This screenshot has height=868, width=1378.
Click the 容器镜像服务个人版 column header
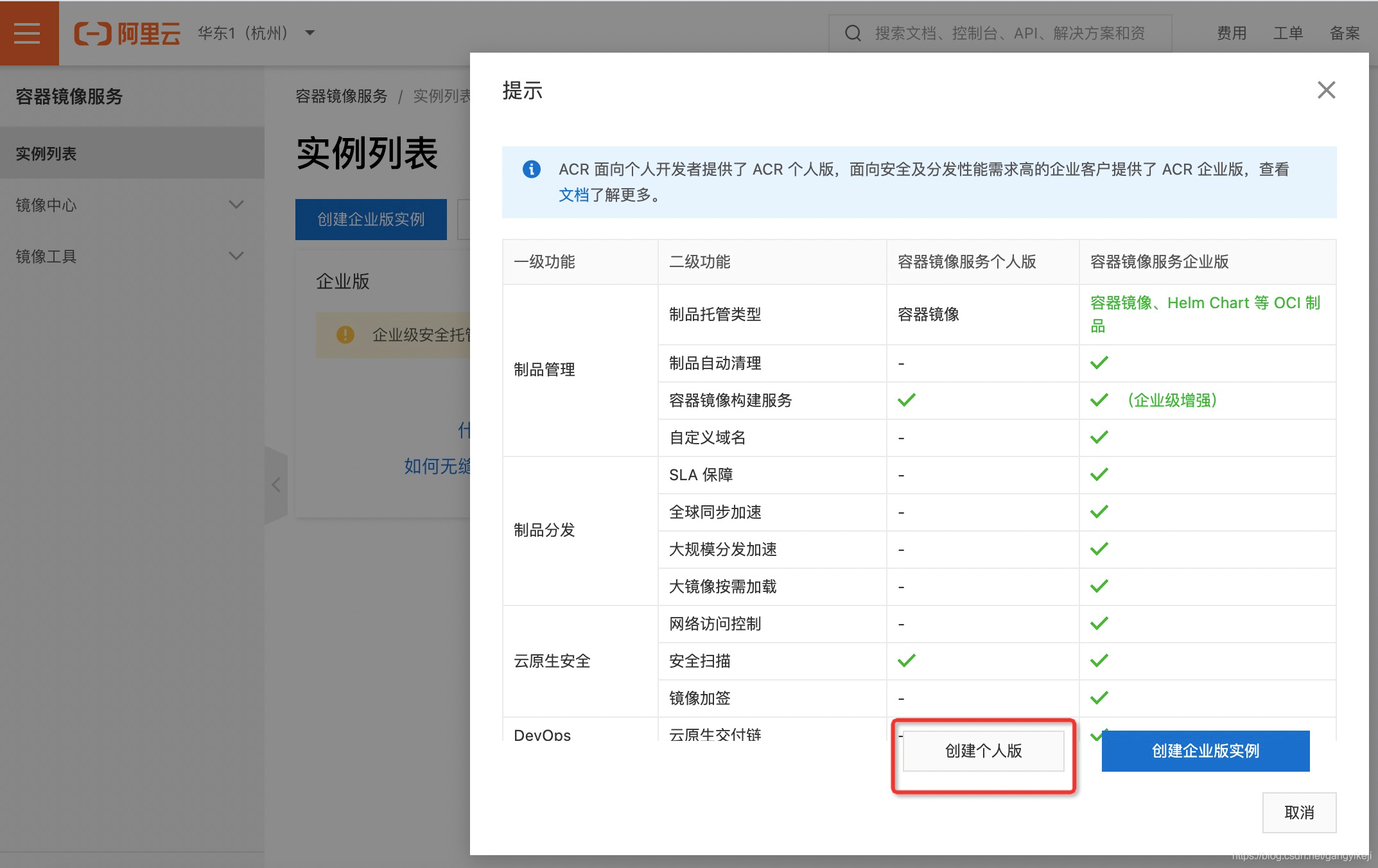point(983,262)
